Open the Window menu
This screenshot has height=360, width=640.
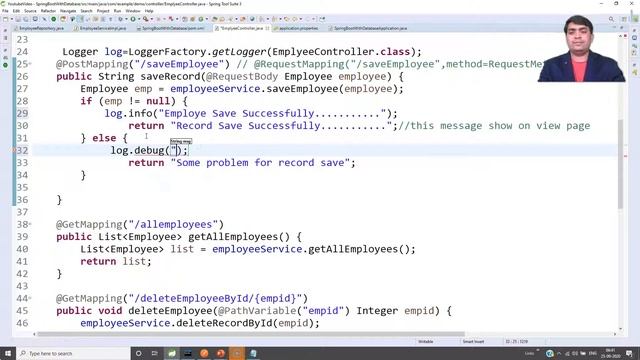[x=133, y=11]
